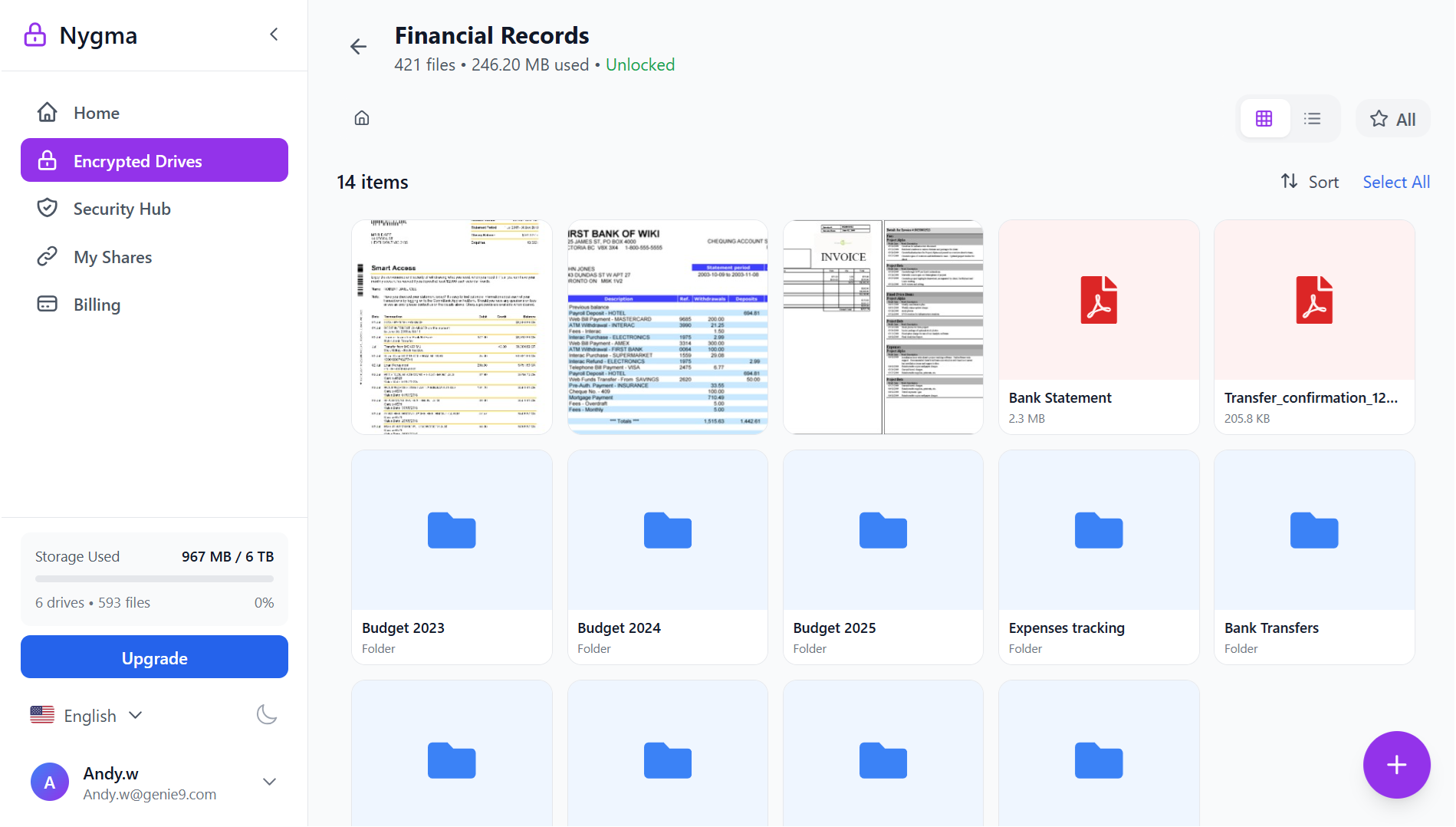Open the Home section
Image resolution: width=1456 pixels, height=827 pixels.
(96, 112)
